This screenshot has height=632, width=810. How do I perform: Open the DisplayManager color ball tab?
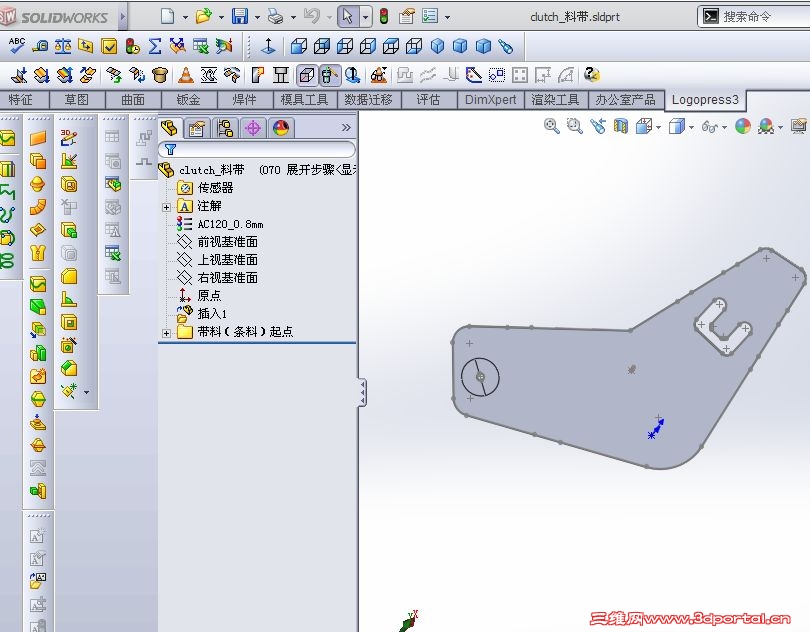point(281,128)
